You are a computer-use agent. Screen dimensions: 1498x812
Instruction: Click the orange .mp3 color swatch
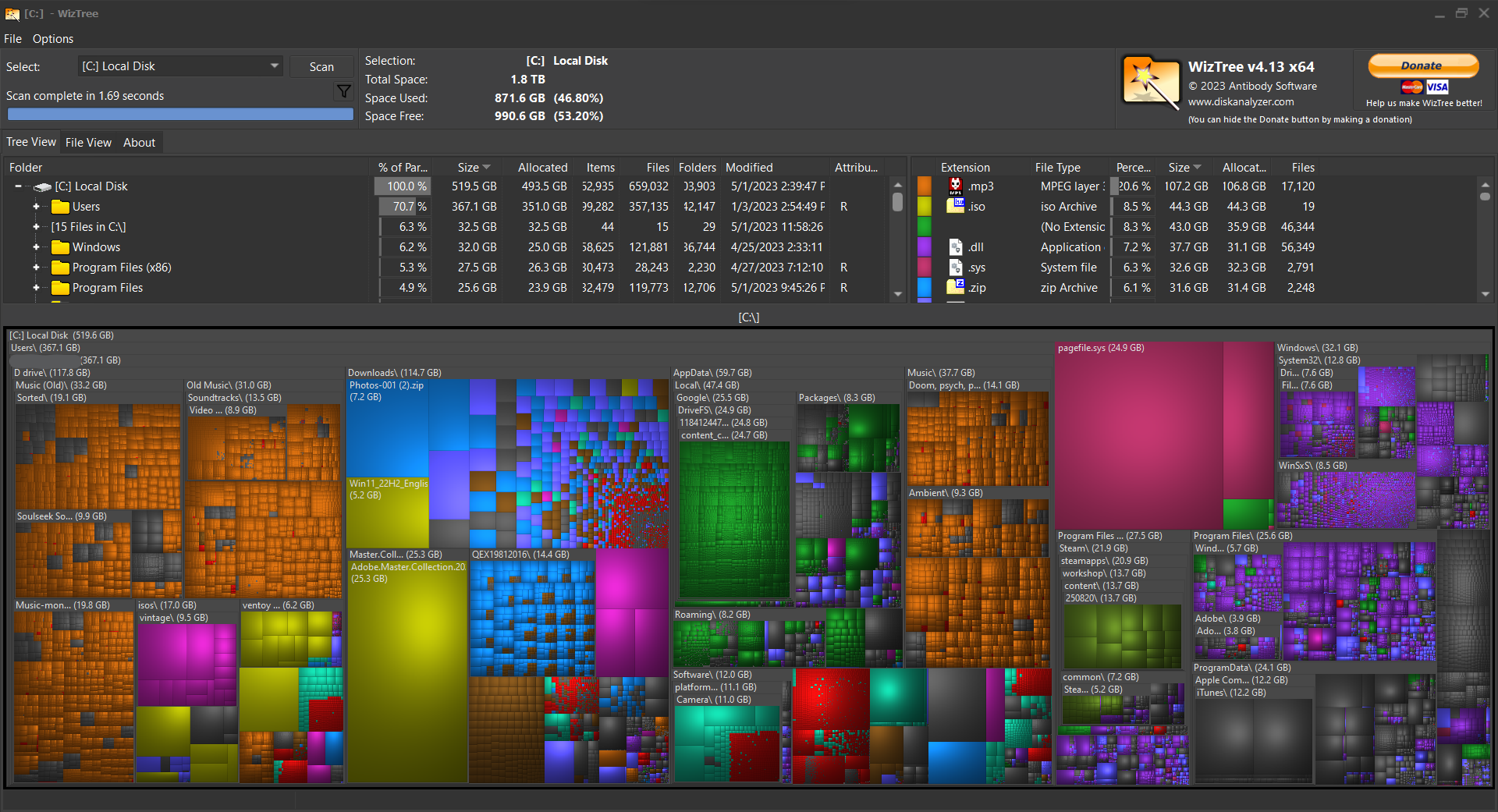[924, 186]
